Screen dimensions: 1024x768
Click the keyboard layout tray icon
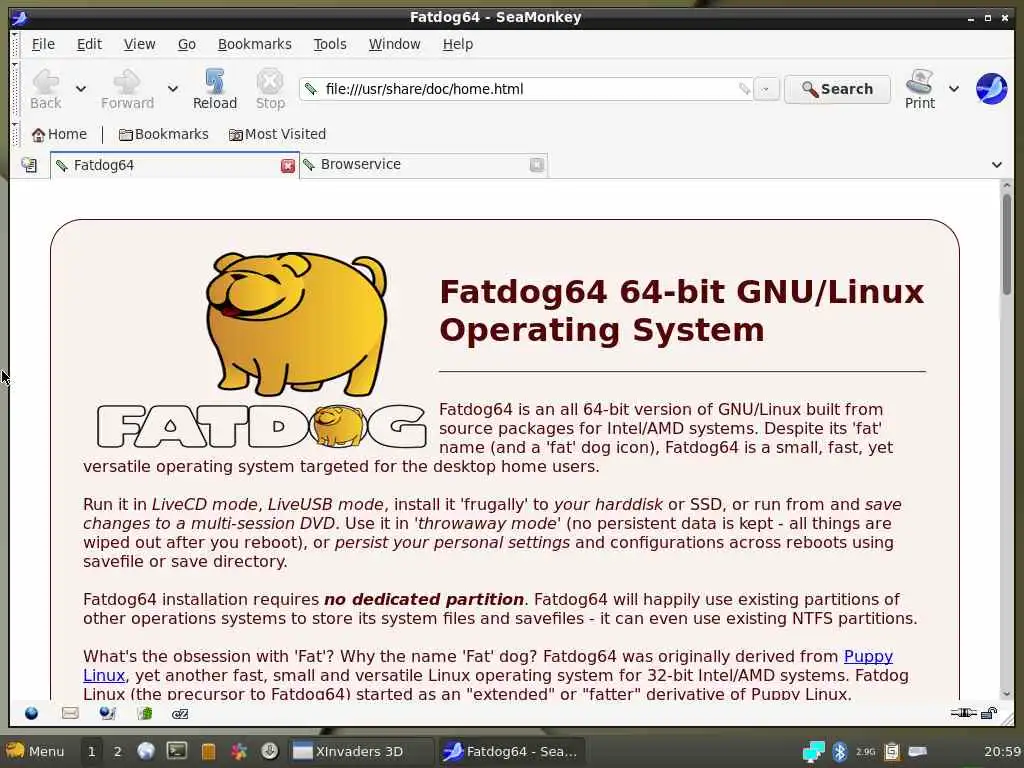click(918, 752)
